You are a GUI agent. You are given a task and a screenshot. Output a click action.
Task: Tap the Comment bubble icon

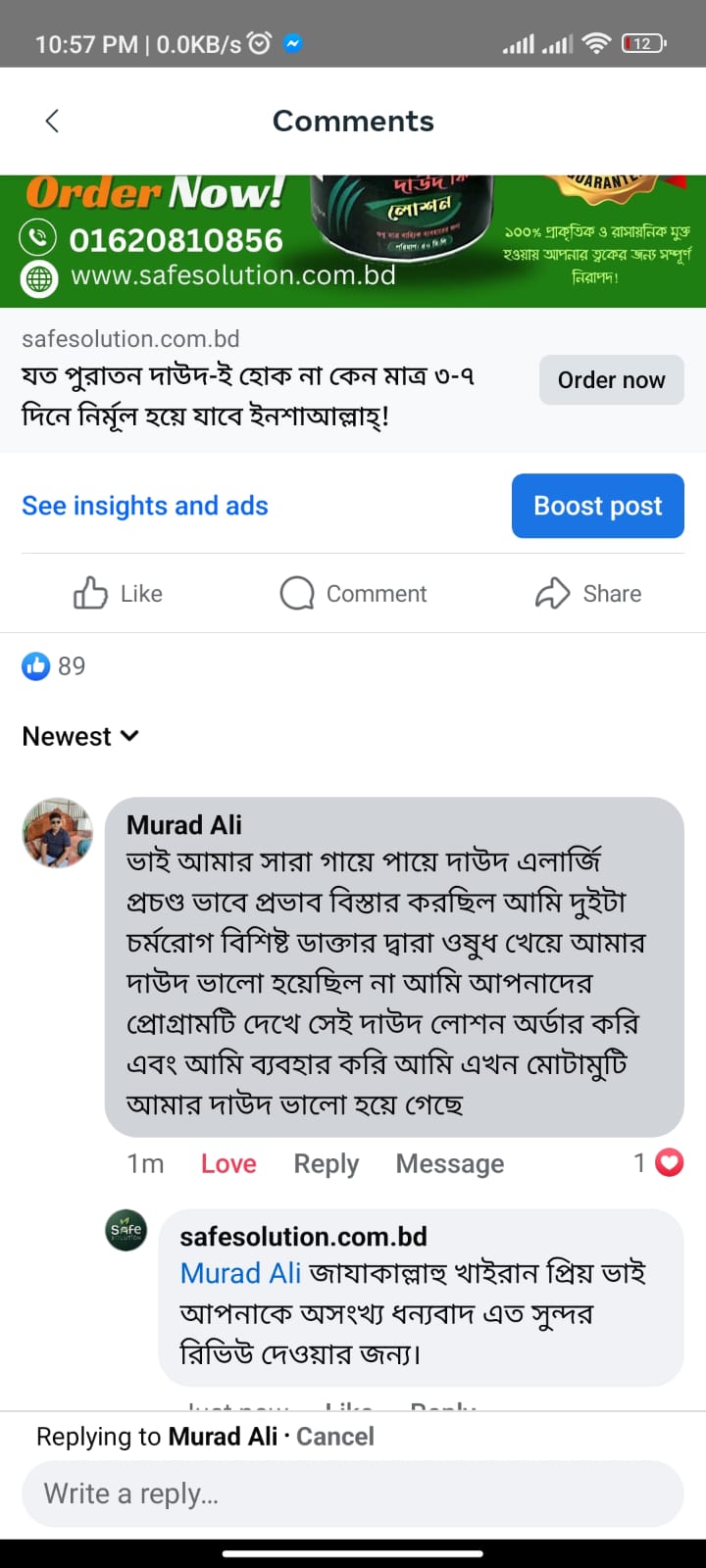click(x=296, y=594)
